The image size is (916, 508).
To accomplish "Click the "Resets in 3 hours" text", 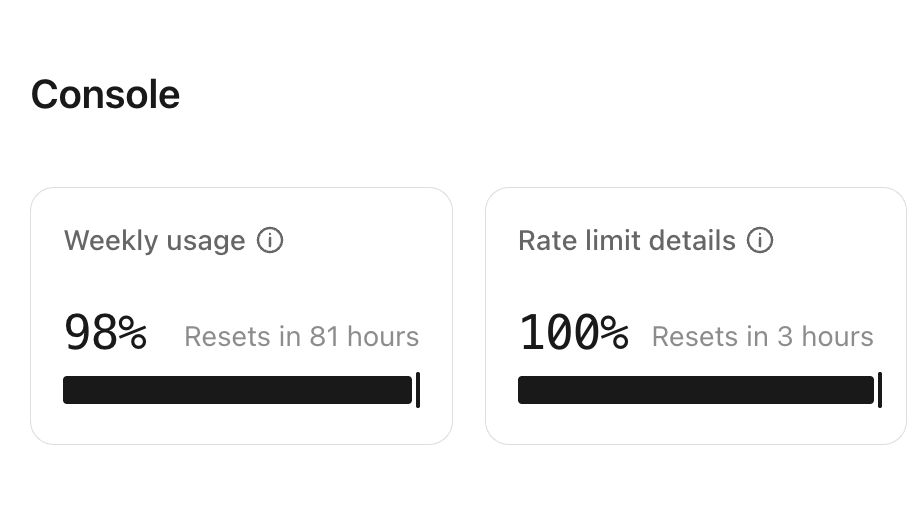I will (762, 337).
